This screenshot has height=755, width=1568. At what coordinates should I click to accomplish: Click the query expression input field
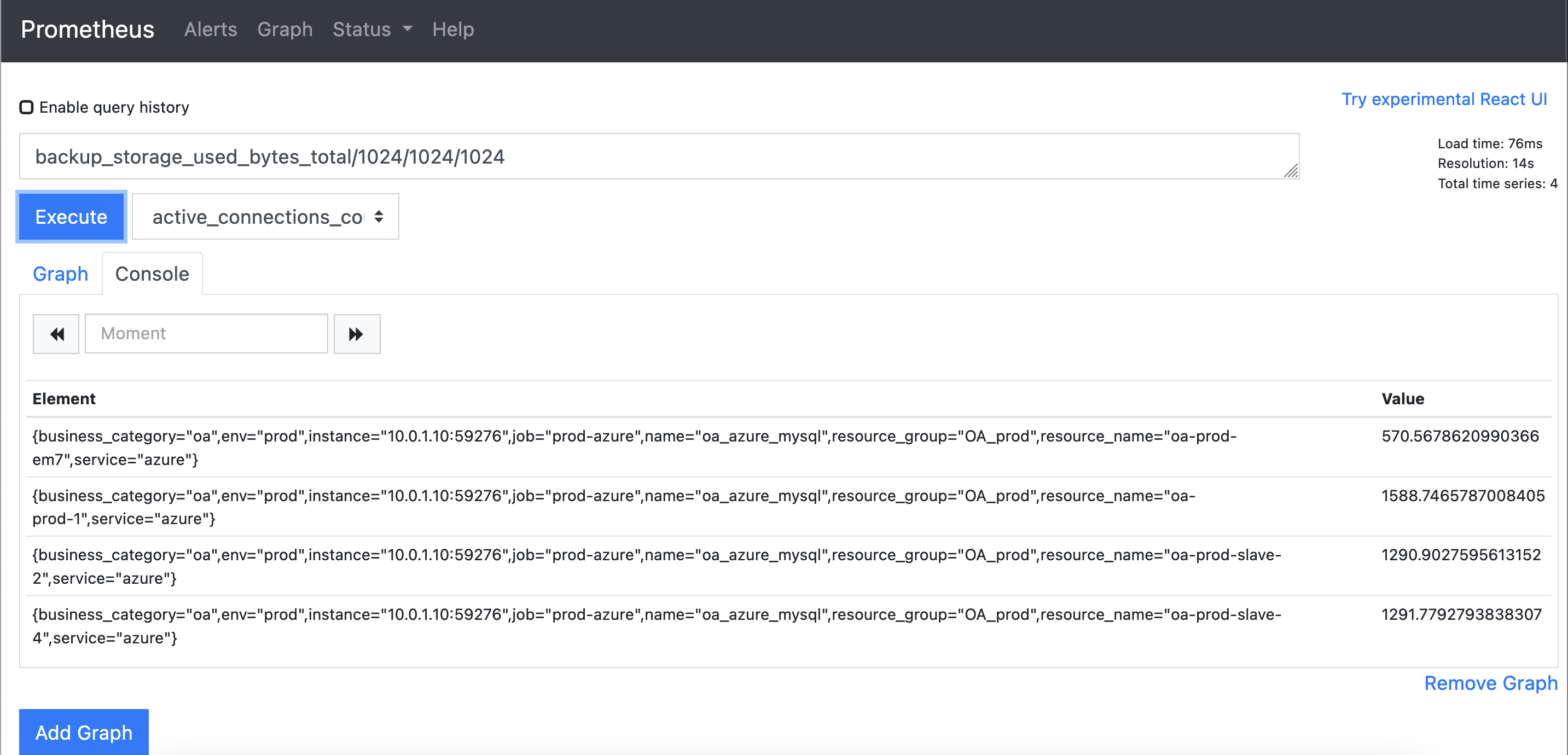(x=660, y=156)
